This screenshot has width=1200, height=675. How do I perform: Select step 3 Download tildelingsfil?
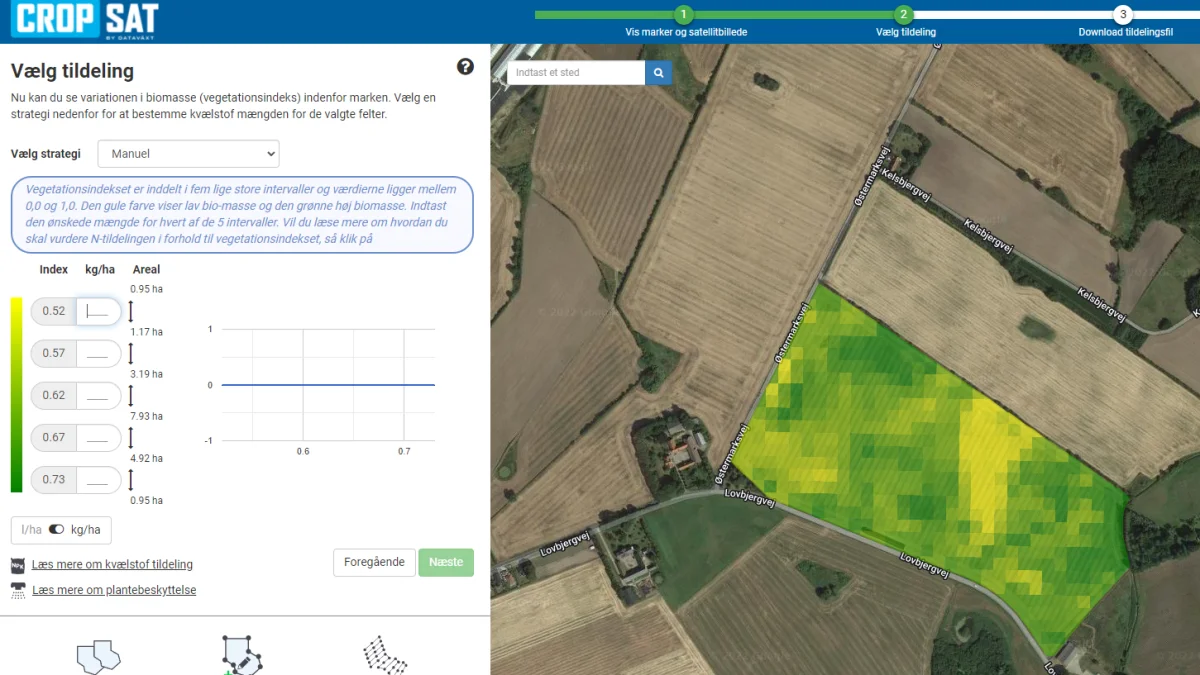pos(1124,15)
